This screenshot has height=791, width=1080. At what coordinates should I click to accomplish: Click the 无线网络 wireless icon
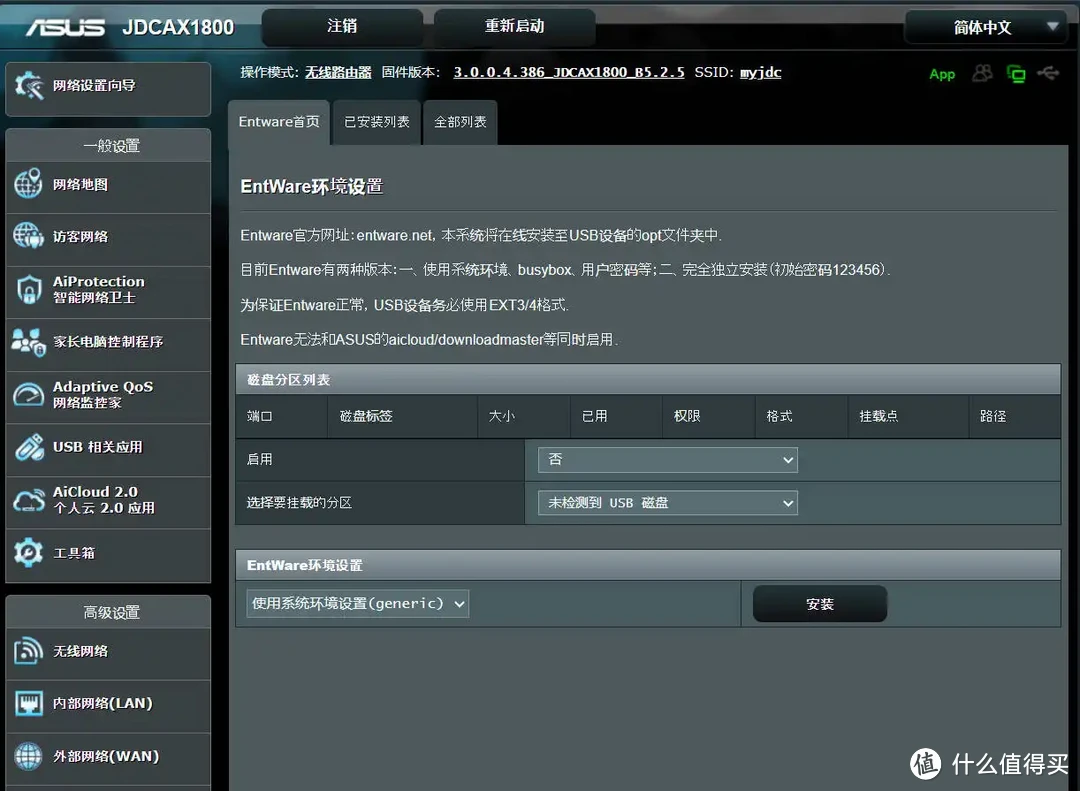28,650
